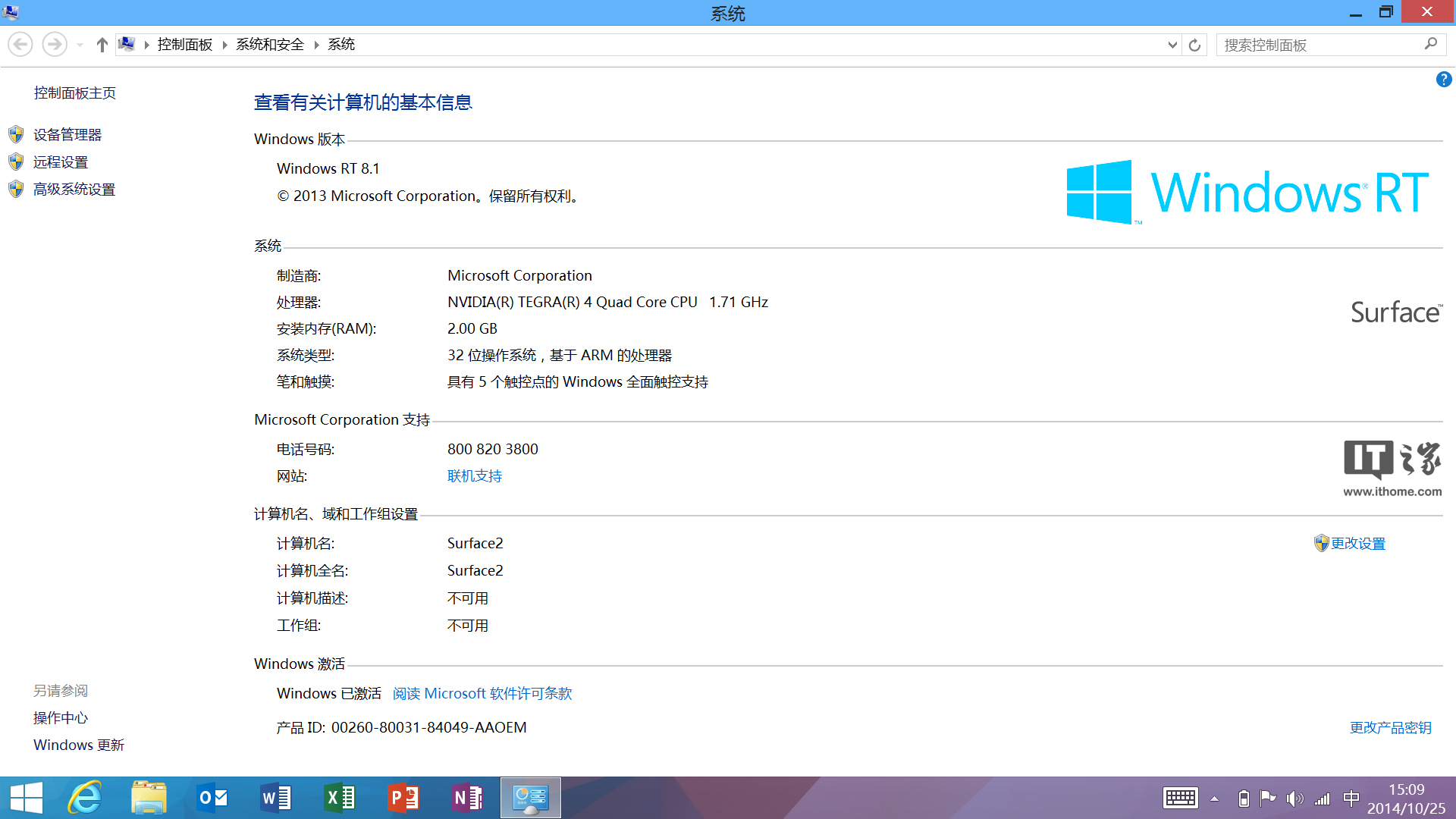This screenshot has width=1456, height=819.
Task: Launch OneNote from taskbar
Action: [x=467, y=798]
